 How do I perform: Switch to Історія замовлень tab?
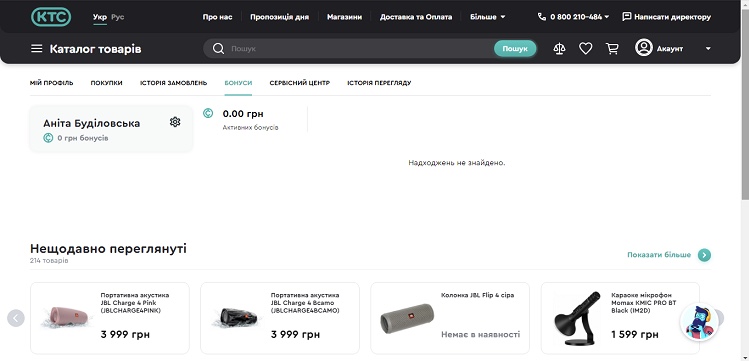(x=173, y=83)
